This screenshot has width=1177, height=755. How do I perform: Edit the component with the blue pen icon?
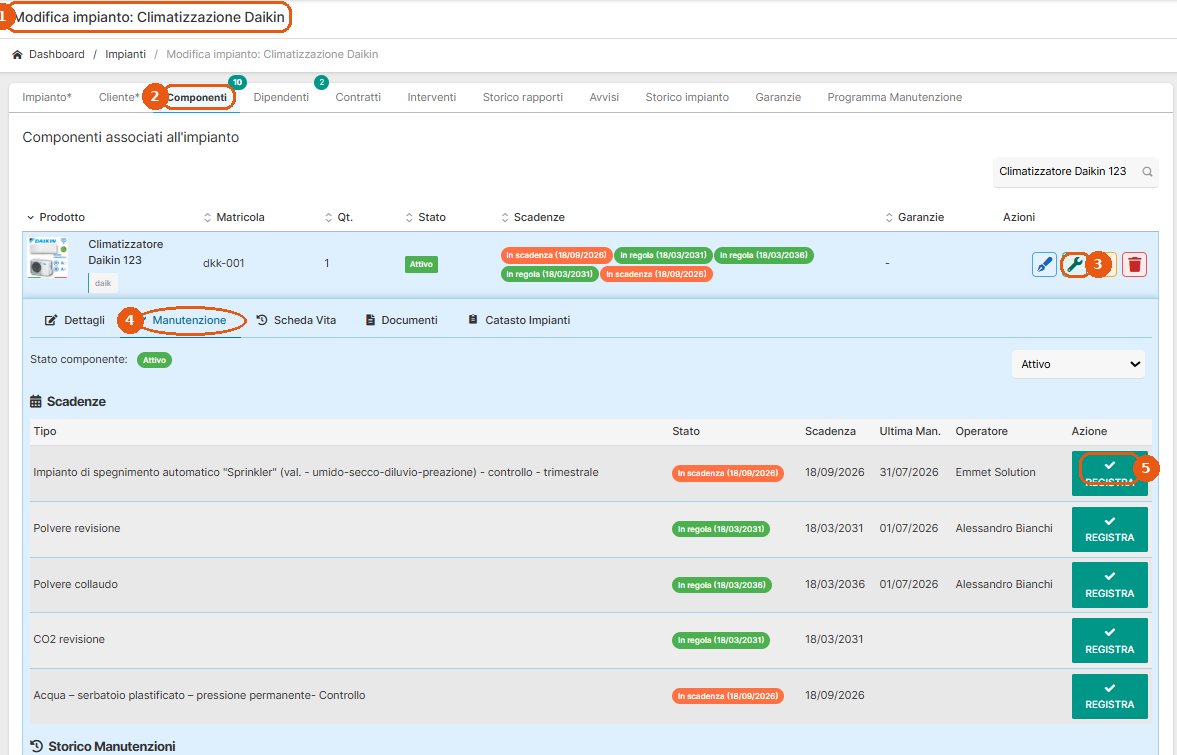coord(1044,264)
